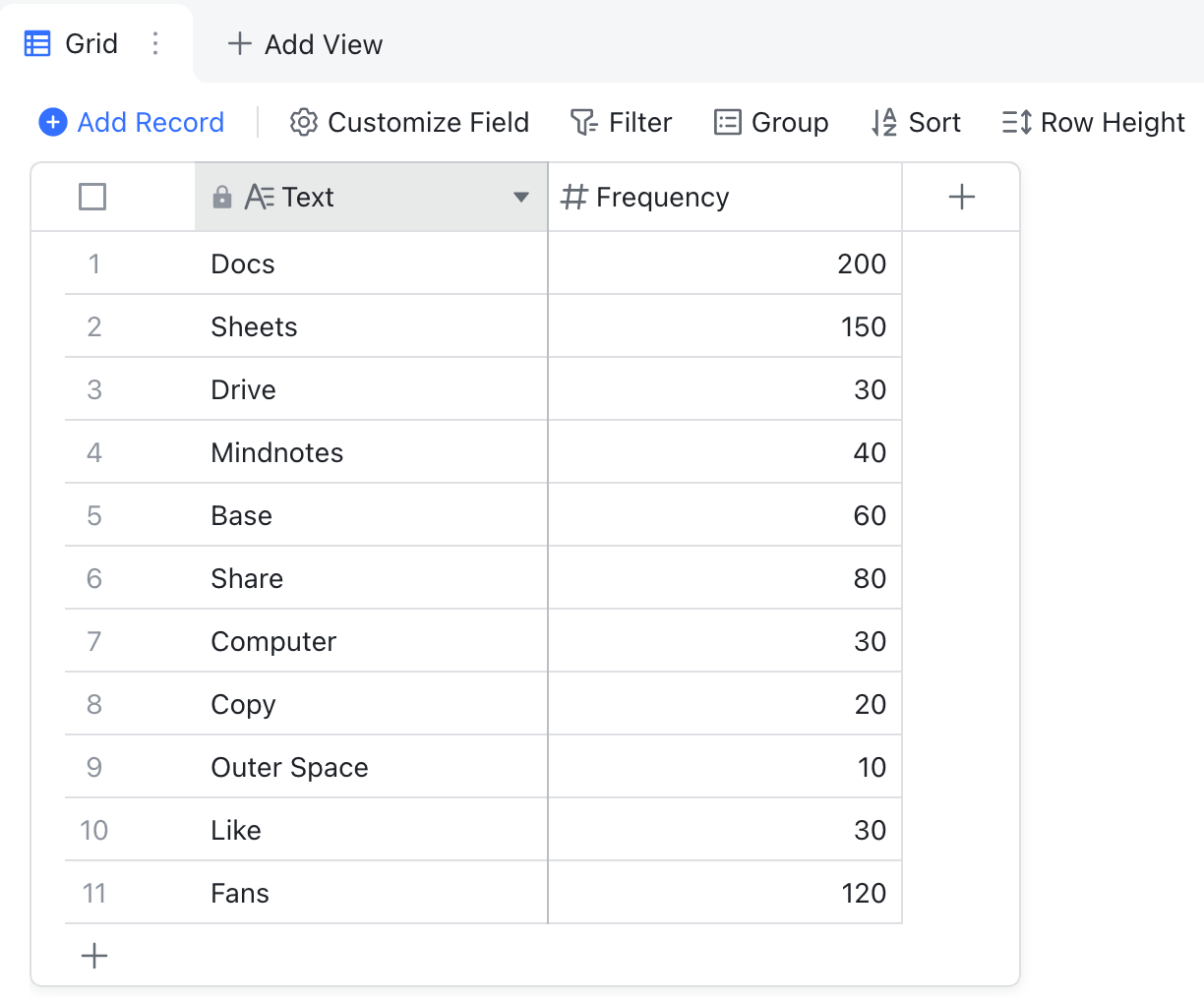Select the checkbox for row 1 Docs
The image size is (1204, 997).
pos(93,264)
